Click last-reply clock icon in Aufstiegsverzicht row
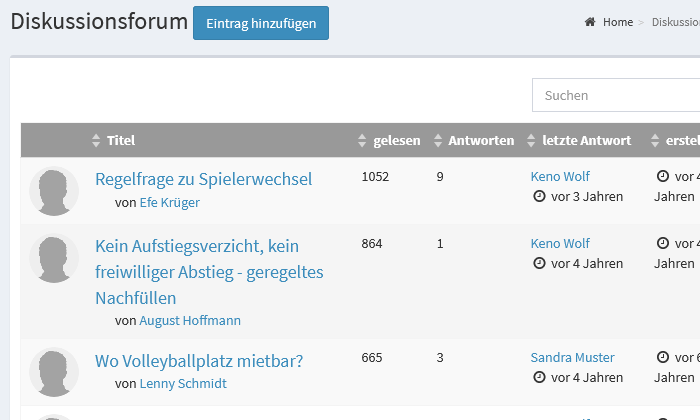This screenshot has width=700, height=420. [539, 263]
